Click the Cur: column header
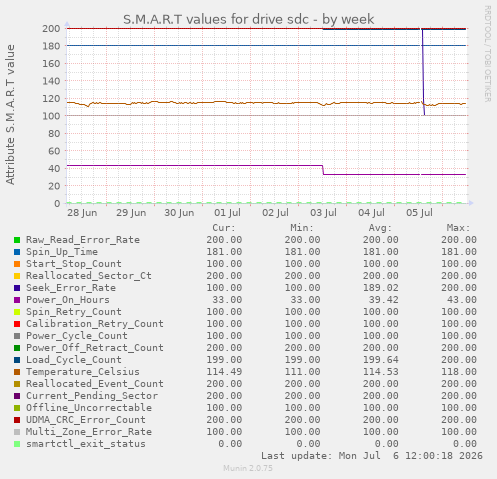Image resolution: width=497 pixels, height=479 pixels. click(224, 228)
